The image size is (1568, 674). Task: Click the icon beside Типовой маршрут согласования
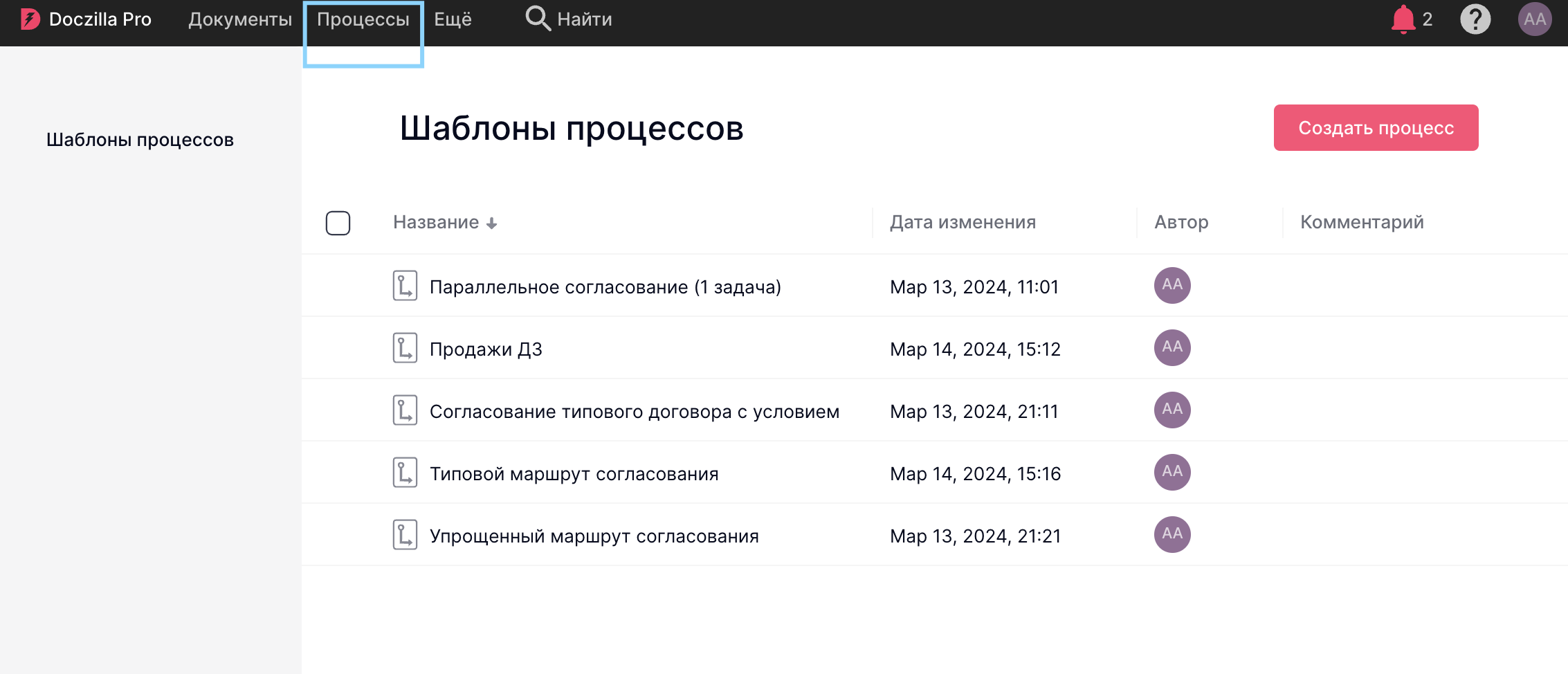click(x=405, y=473)
